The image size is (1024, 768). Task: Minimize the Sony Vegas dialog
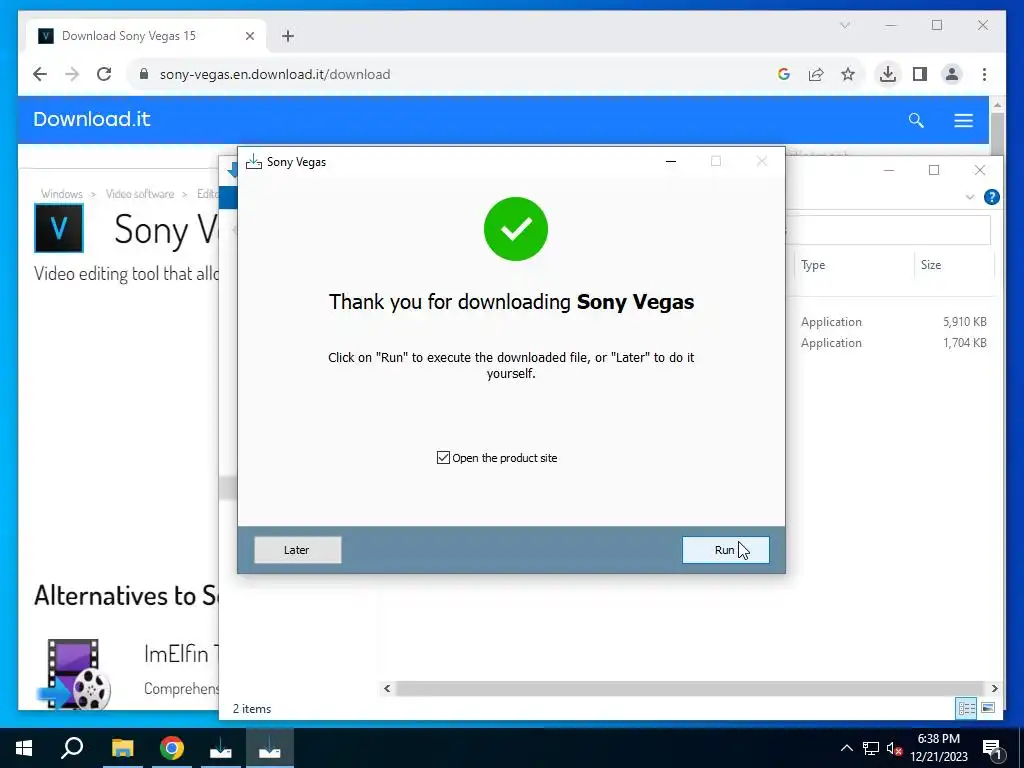pyautogui.click(x=671, y=161)
